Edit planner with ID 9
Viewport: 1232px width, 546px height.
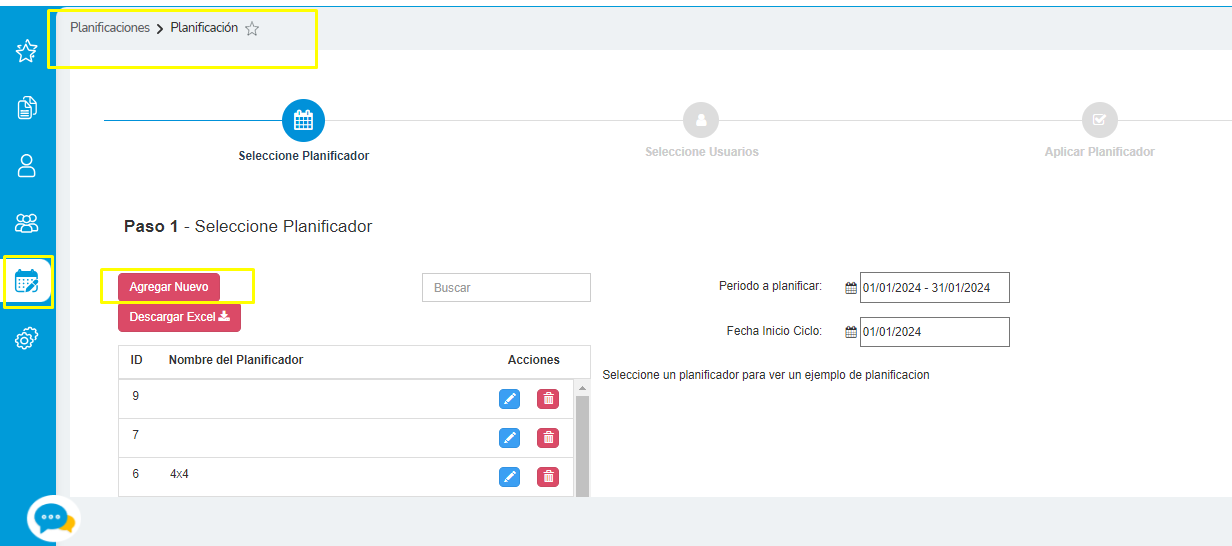(509, 399)
